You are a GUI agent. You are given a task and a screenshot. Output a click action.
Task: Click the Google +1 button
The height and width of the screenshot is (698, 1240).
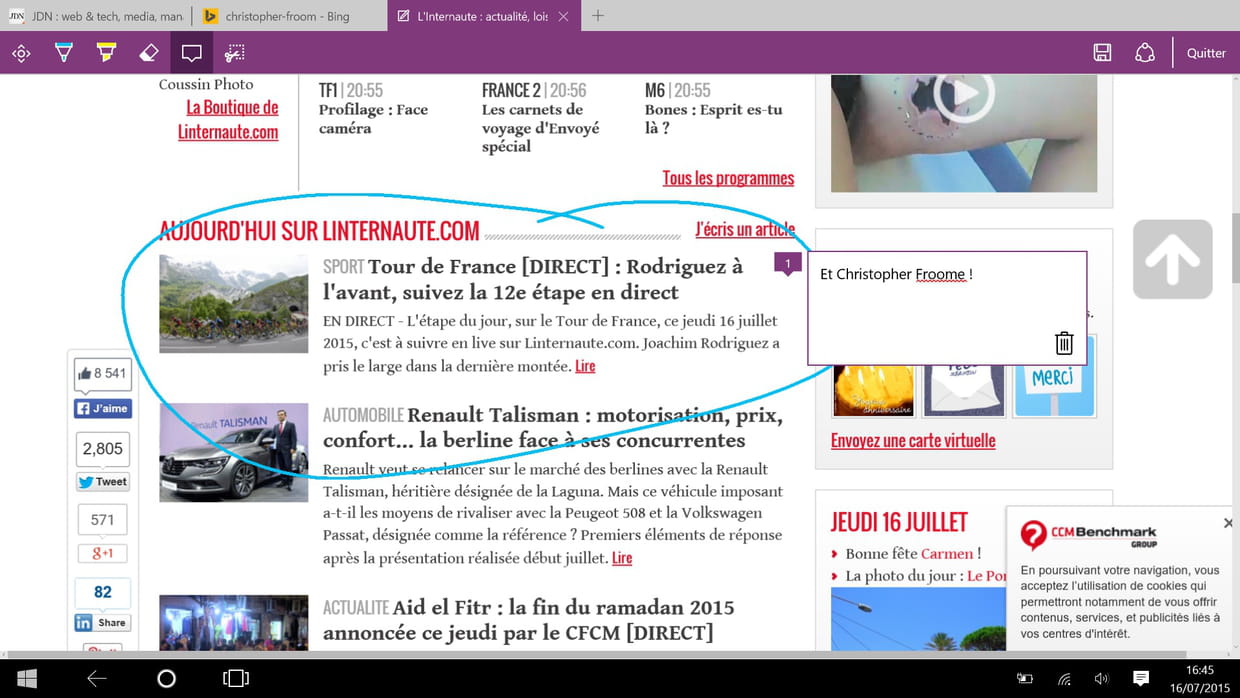coord(102,553)
